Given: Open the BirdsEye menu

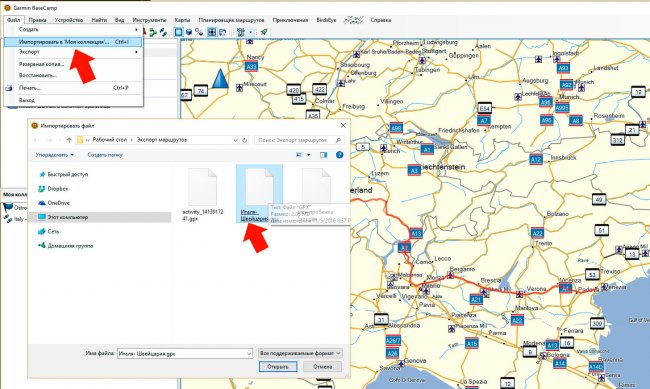Looking at the screenshot, I should [326, 20].
